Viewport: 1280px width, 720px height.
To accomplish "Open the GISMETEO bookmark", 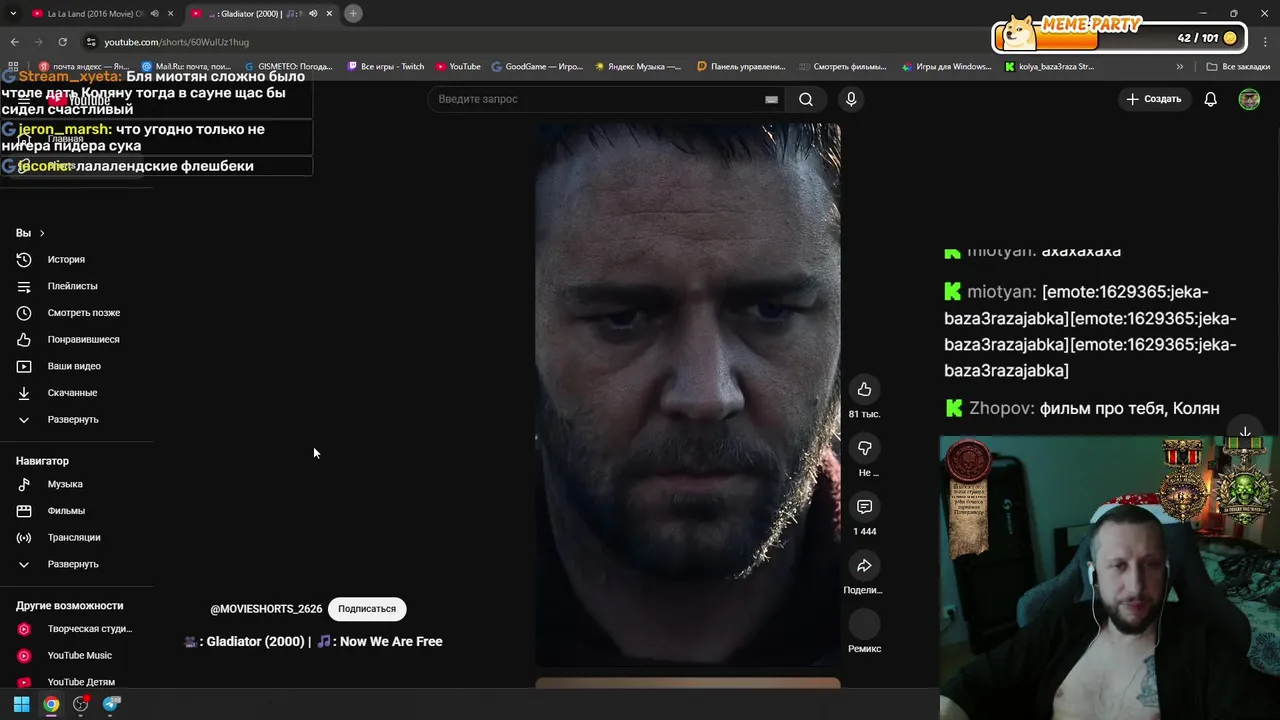I will point(288,67).
